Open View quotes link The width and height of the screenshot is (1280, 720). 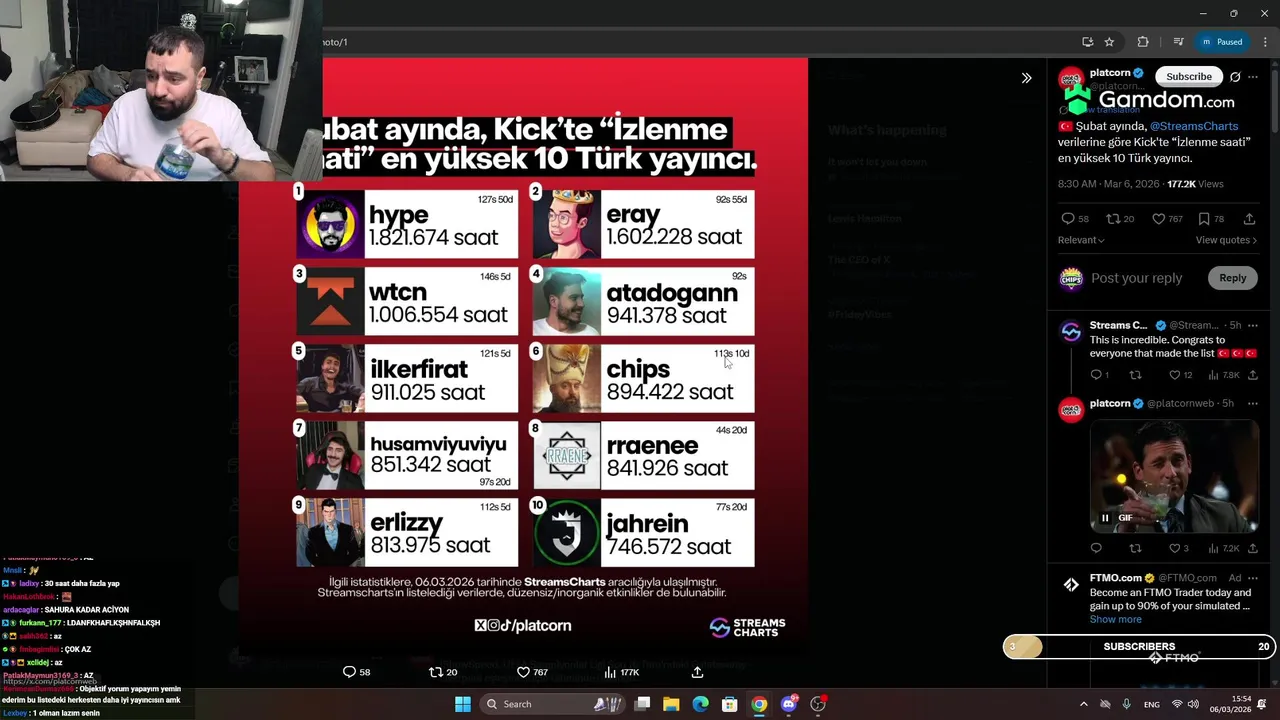(1226, 240)
